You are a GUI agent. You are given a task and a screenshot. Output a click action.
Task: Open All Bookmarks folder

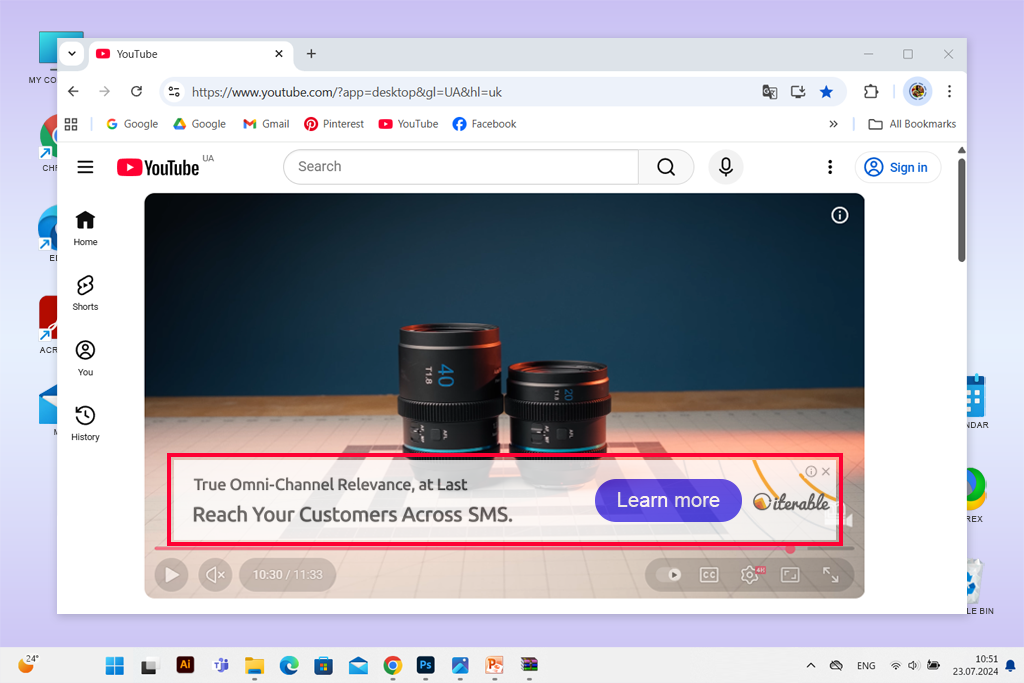[912, 124]
